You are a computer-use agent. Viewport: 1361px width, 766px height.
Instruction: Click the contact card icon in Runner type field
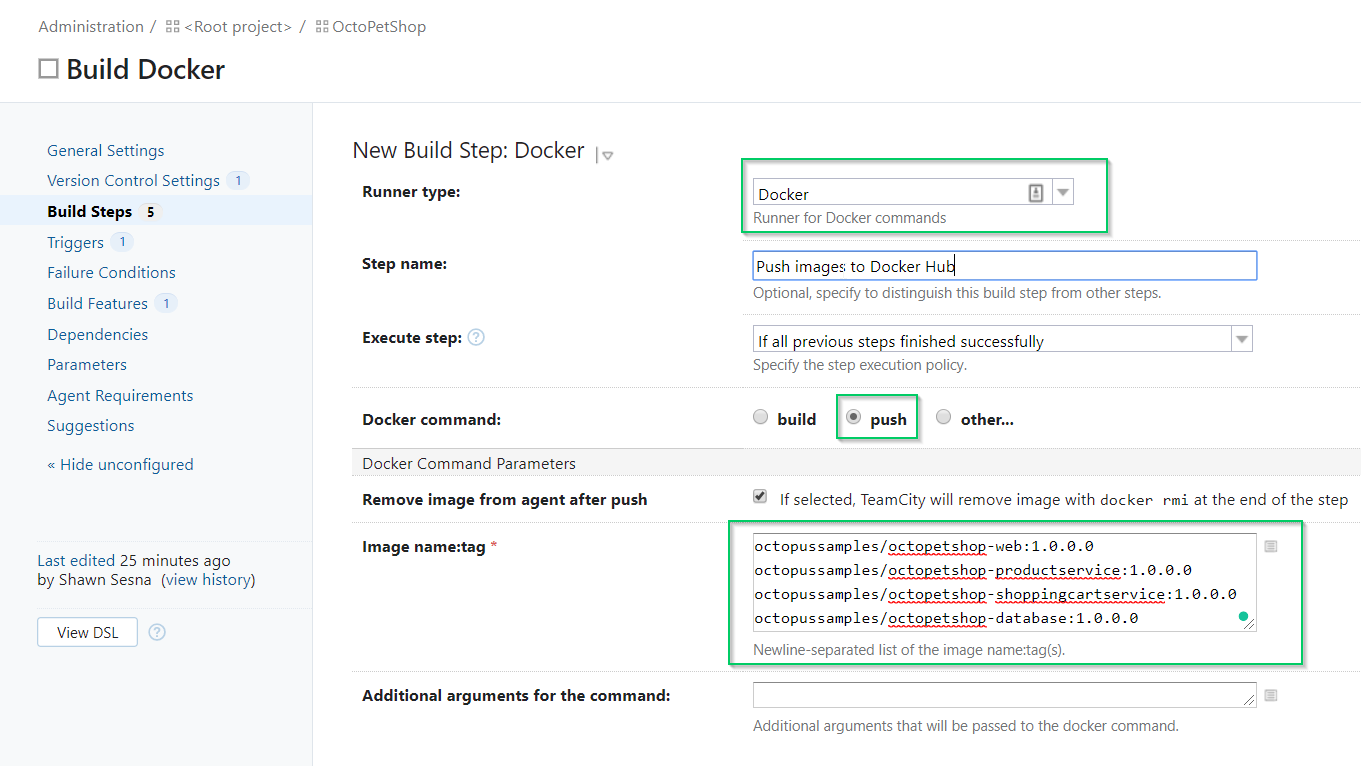click(x=1036, y=194)
